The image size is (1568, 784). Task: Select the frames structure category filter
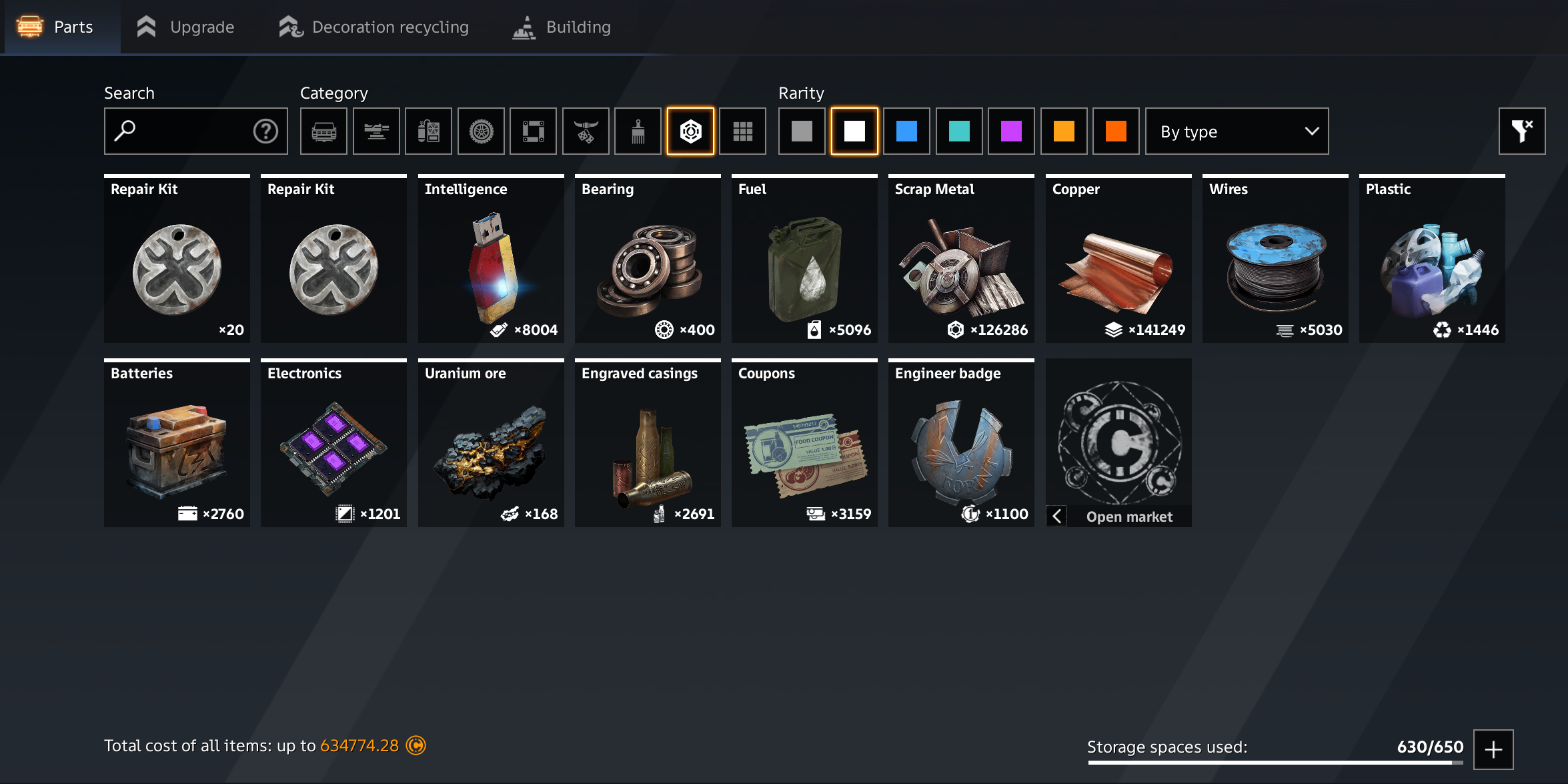(x=533, y=131)
